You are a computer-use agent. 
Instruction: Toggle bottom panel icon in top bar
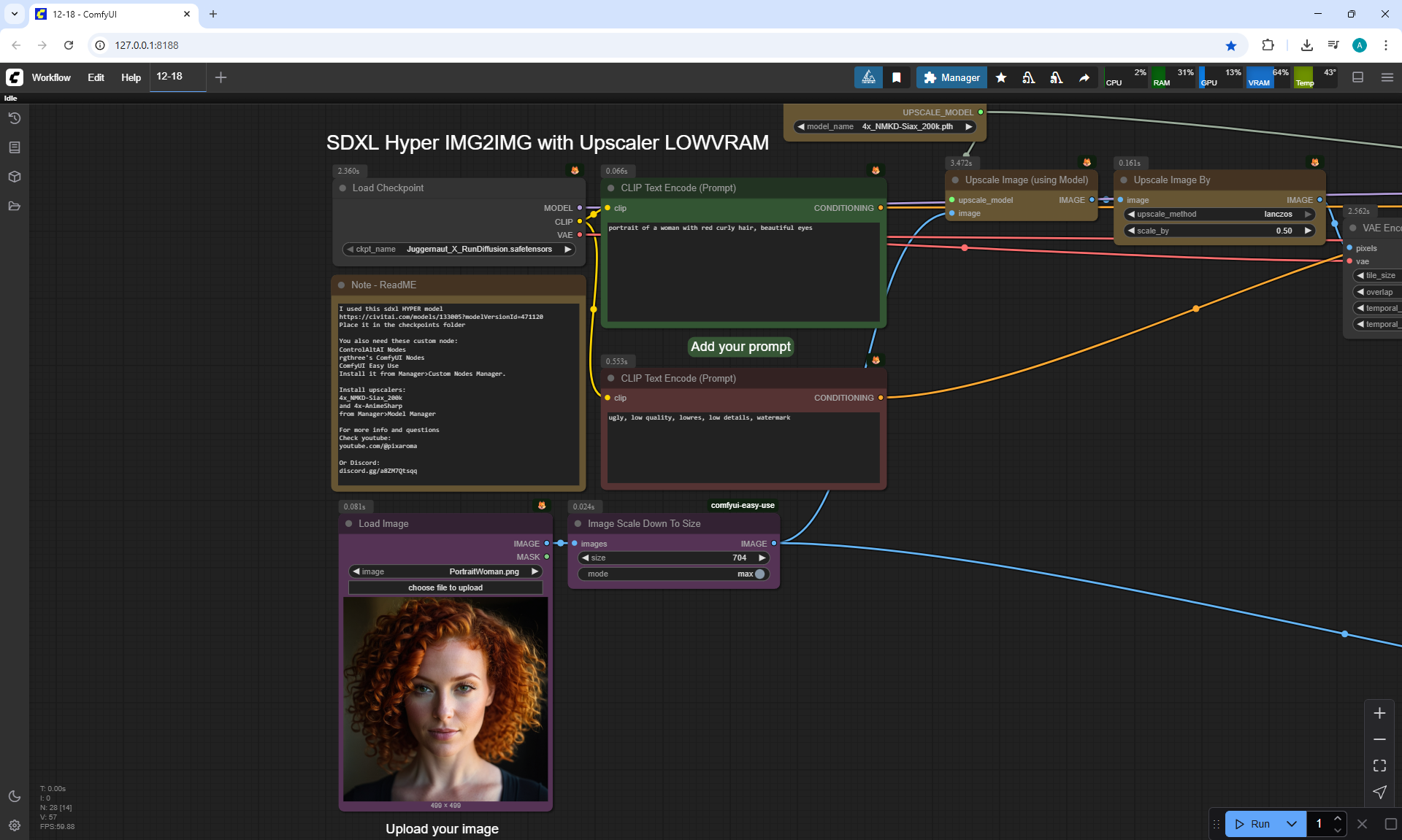point(1357,77)
